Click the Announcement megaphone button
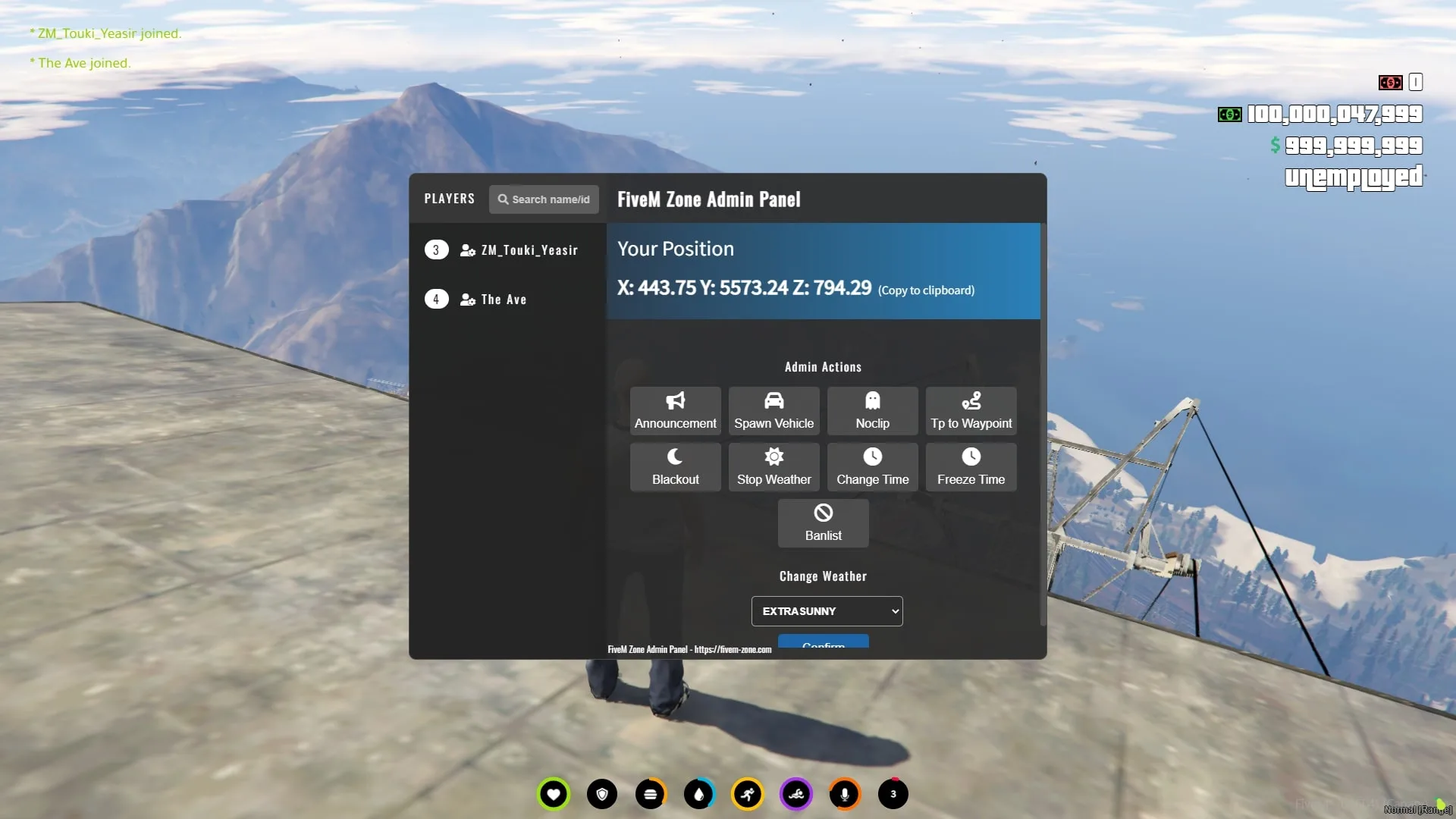1456x819 pixels. [x=675, y=410]
